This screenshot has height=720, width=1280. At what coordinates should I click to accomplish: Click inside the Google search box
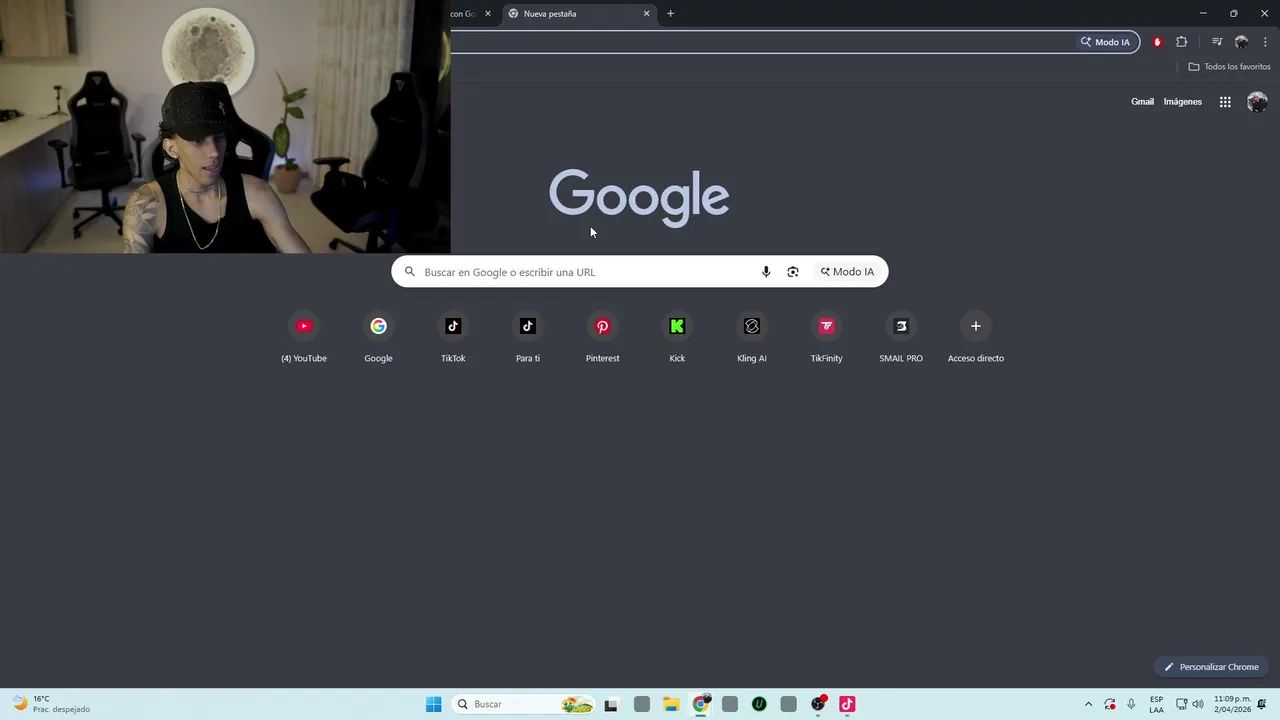click(640, 272)
